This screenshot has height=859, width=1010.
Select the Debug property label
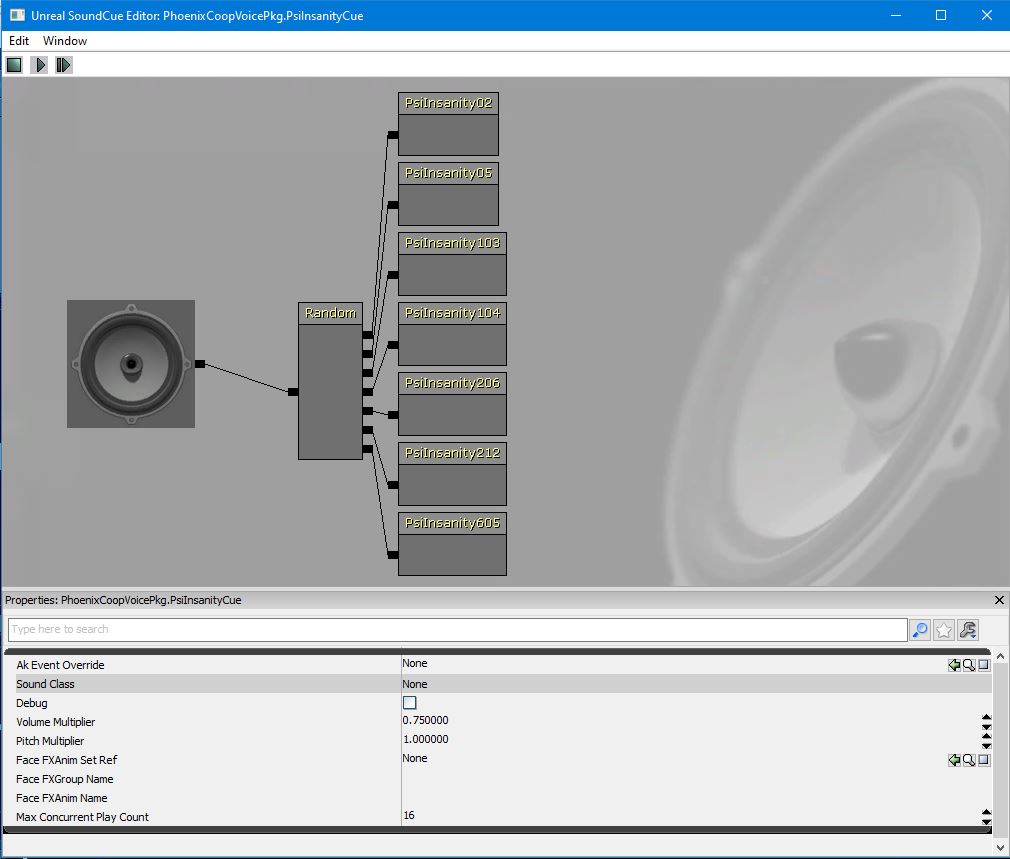[32, 703]
